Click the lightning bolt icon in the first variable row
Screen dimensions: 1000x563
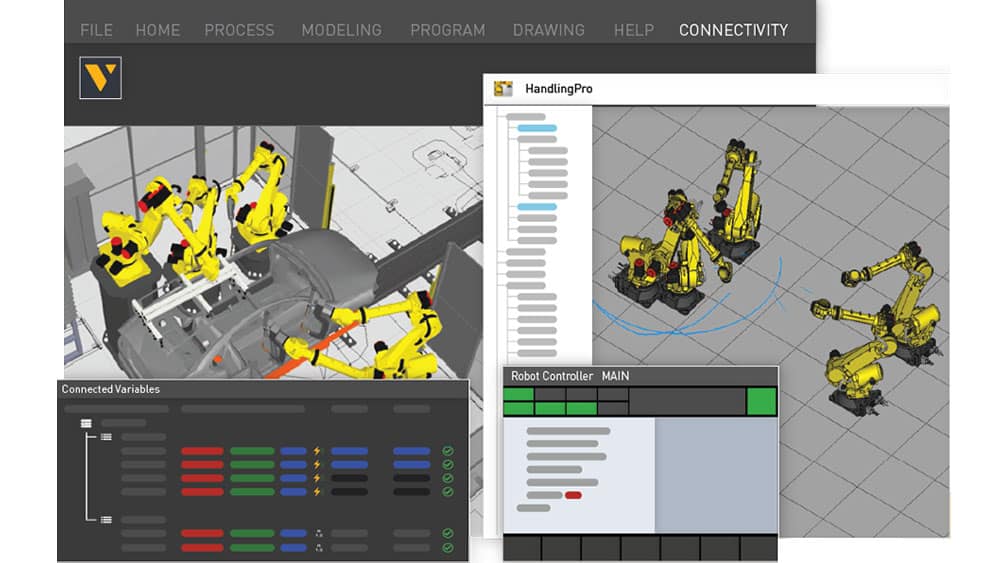[317, 451]
